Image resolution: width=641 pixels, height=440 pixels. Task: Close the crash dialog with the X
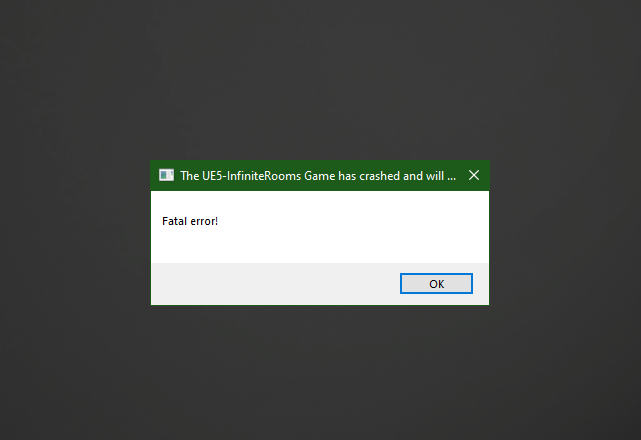[474, 175]
